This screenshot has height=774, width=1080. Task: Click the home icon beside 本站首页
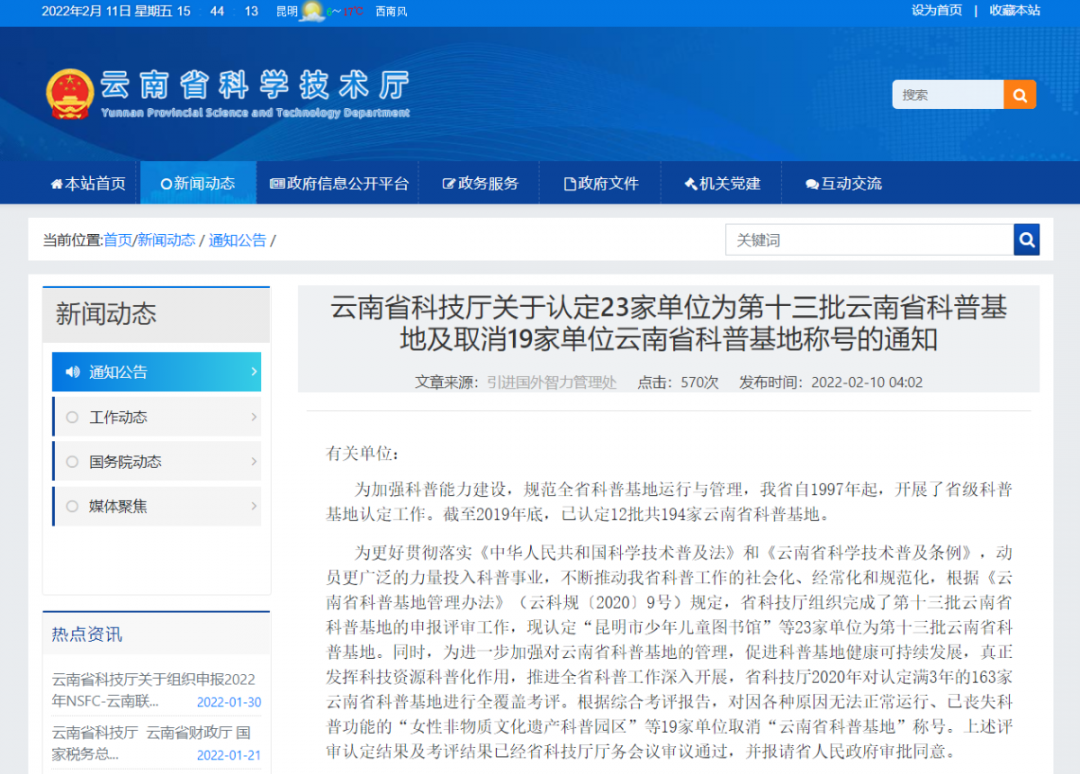pyautogui.click(x=56, y=184)
